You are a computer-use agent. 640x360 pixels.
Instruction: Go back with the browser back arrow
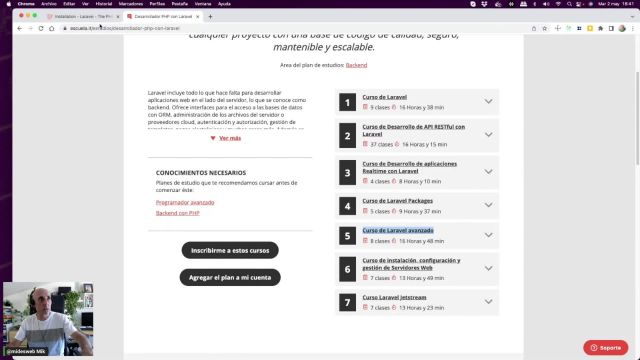click(x=20, y=28)
